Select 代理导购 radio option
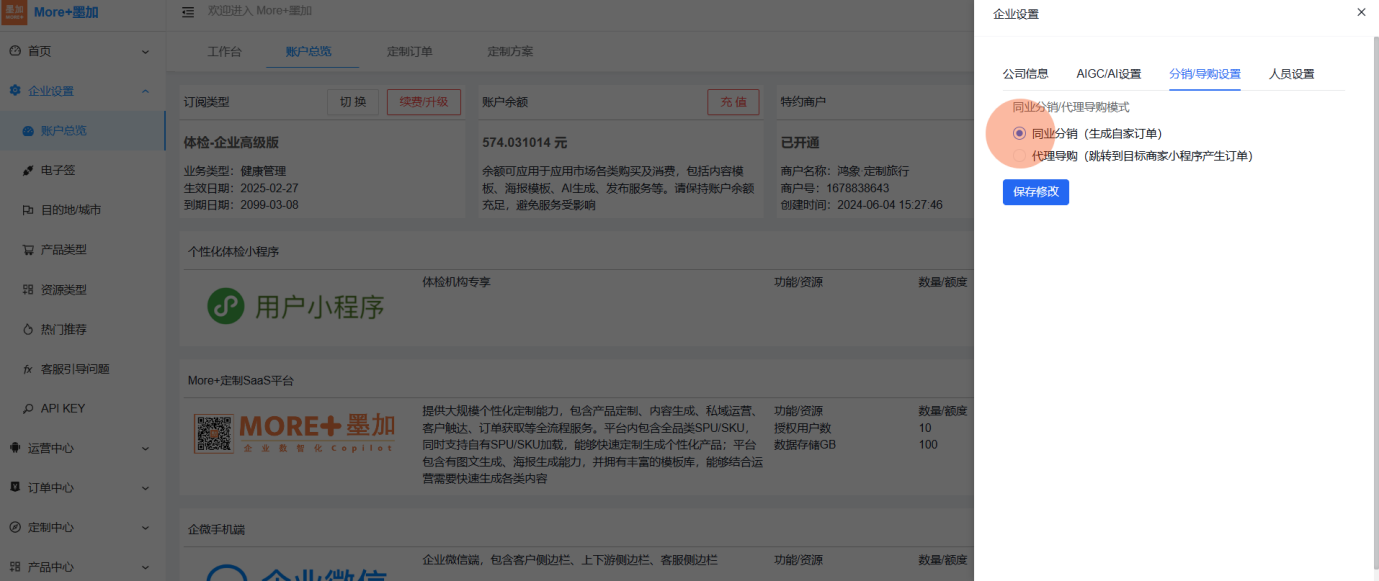1379x581 pixels. tap(1019, 156)
